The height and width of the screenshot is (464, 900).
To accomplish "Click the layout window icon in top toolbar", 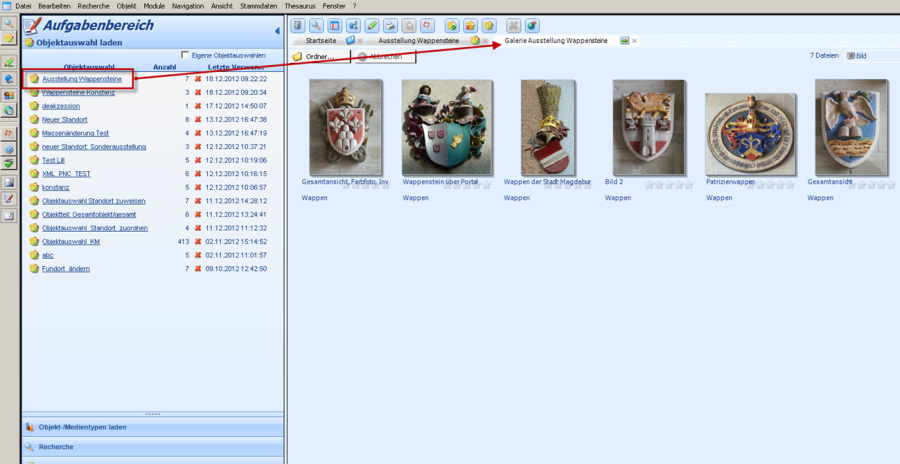I will pyautogui.click(x=335, y=25).
